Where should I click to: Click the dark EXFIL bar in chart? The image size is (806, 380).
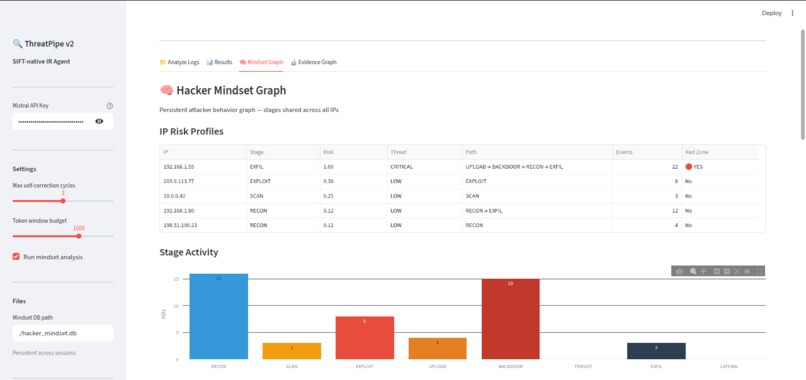coord(656,351)
